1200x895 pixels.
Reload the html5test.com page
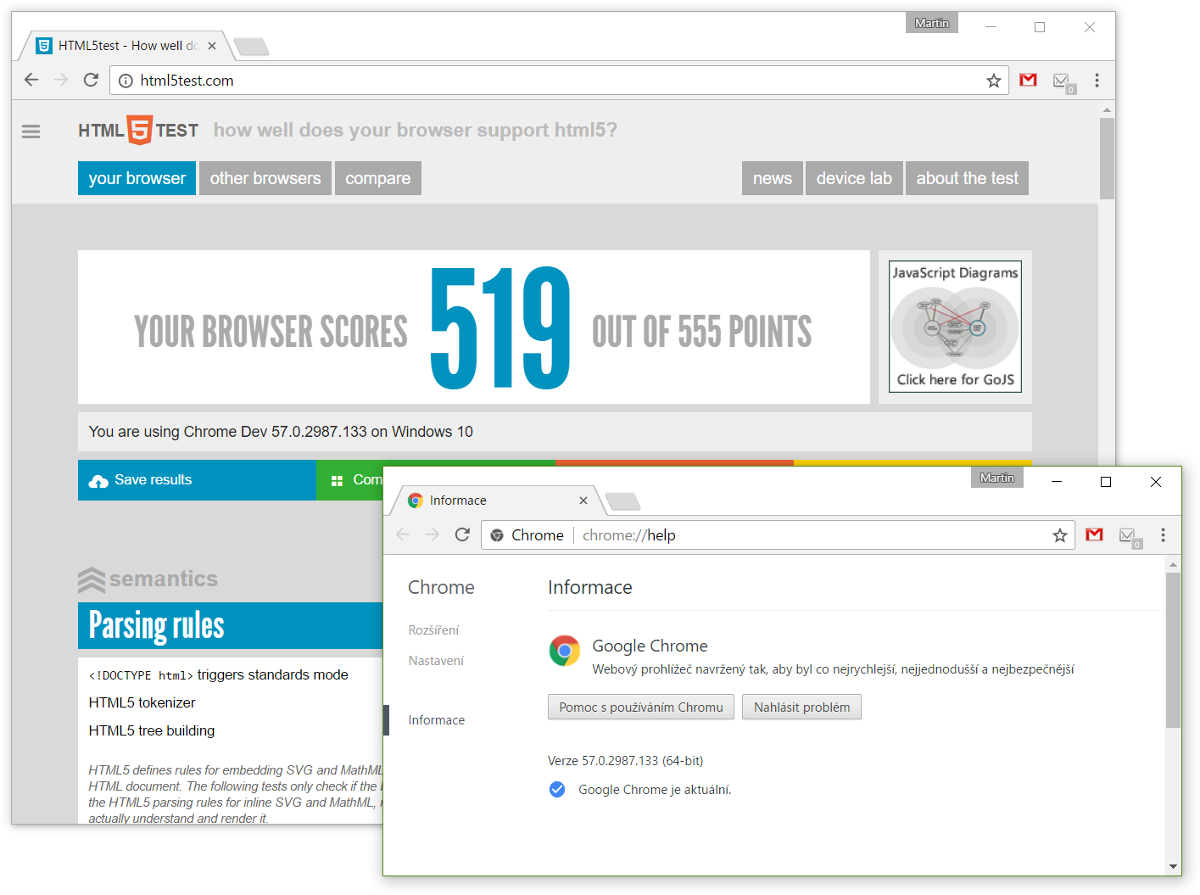91,80
